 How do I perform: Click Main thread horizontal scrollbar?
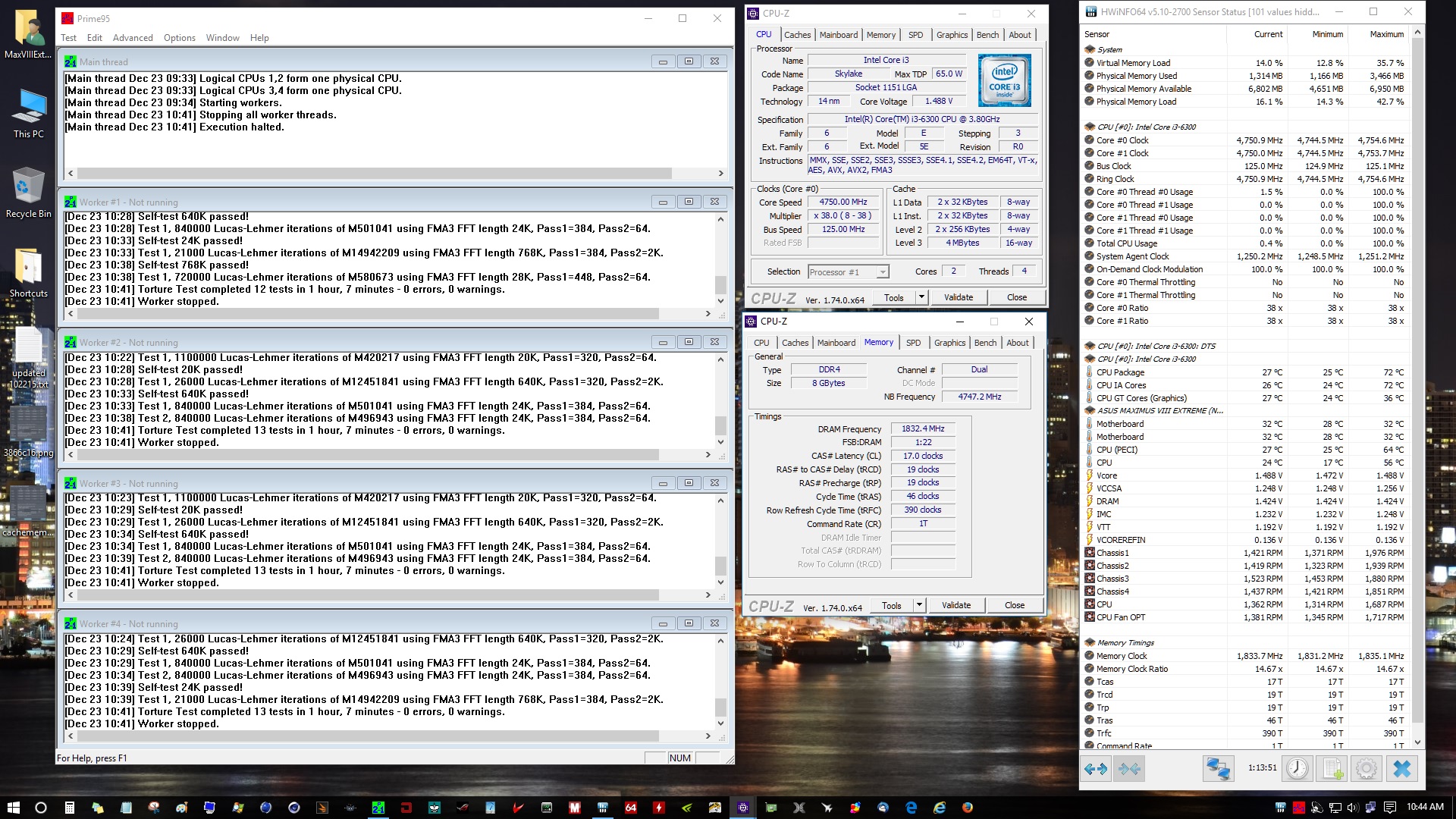pos(395,173)
